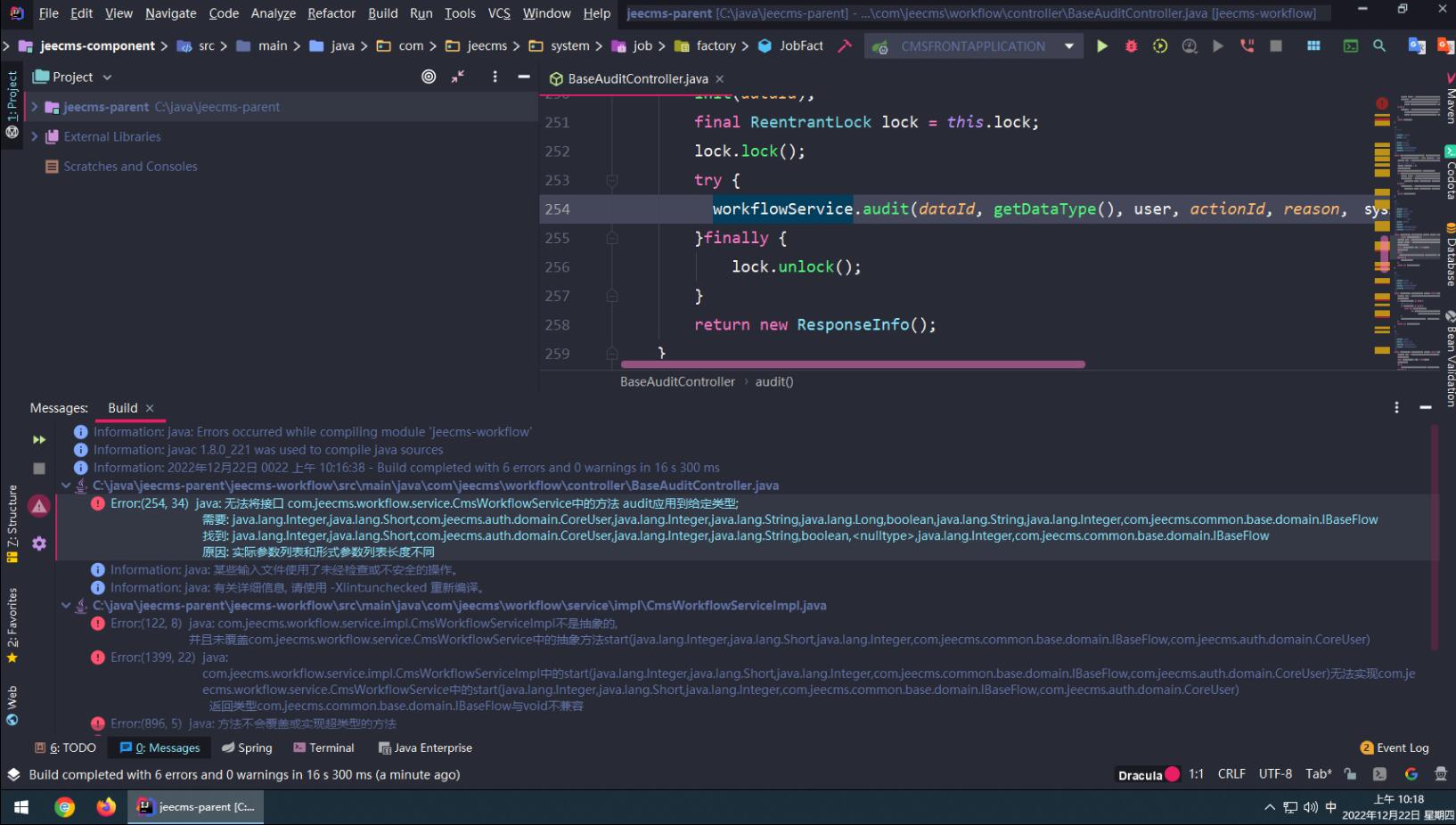This screenshot has width=1456, height=825.
Task: Open the Event Log button
Action: tap(1395, 747)
